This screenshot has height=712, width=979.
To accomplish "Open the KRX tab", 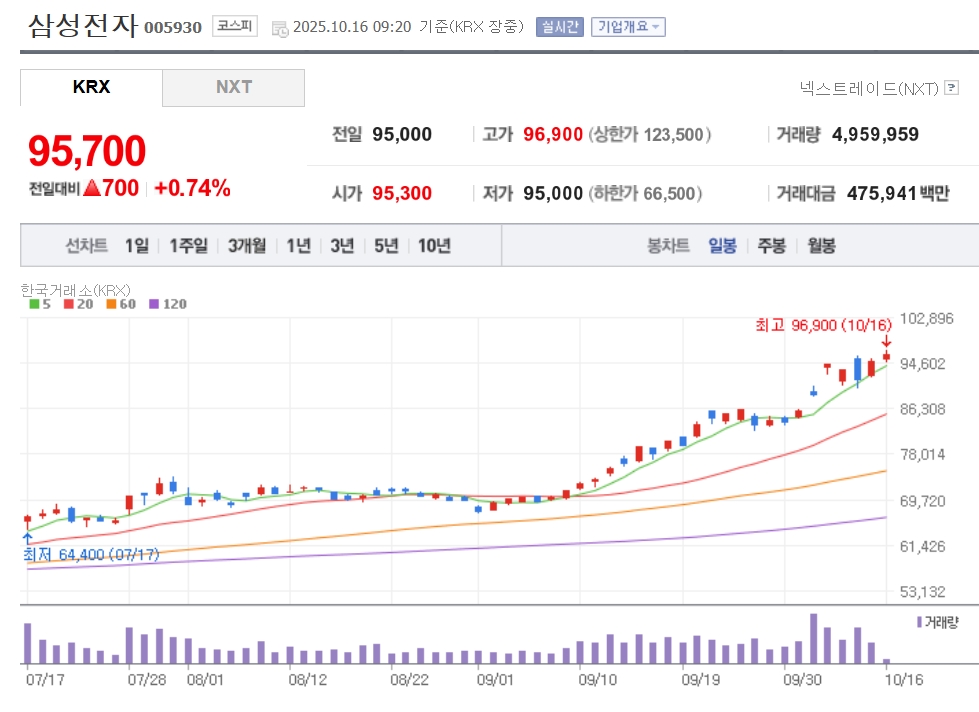I will [x=91, y=87].
